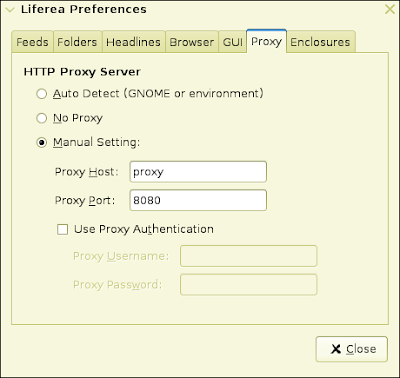Click in the Proxy Host field
Screen dimensions: 400x378
point(198,172)
